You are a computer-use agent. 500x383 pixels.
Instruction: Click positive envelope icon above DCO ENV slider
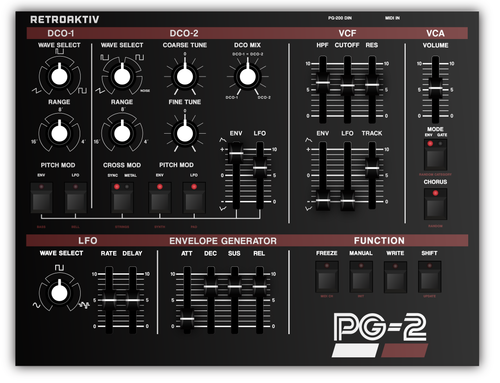point(222,140)
